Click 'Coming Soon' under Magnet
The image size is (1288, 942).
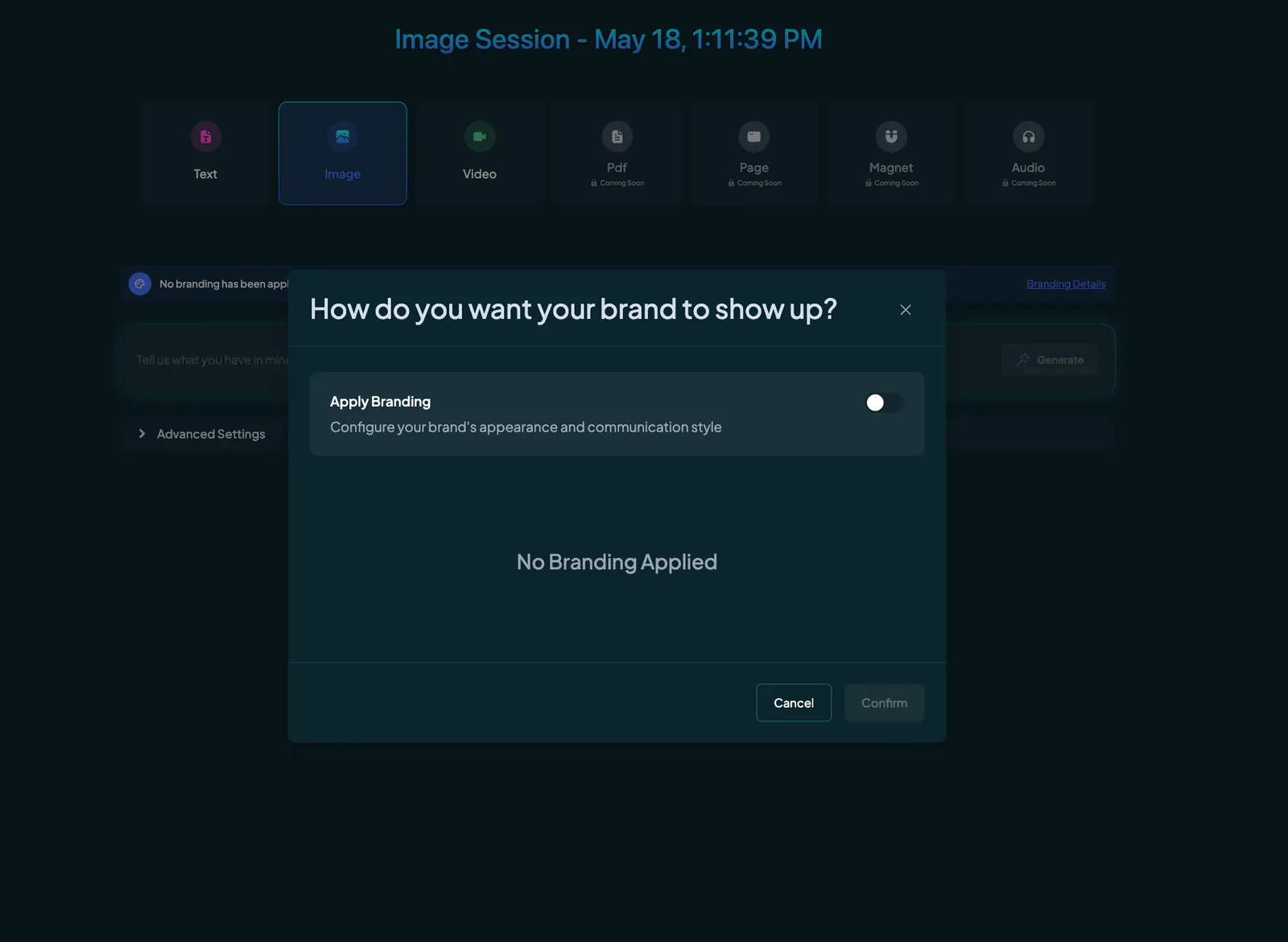(896, 184)
